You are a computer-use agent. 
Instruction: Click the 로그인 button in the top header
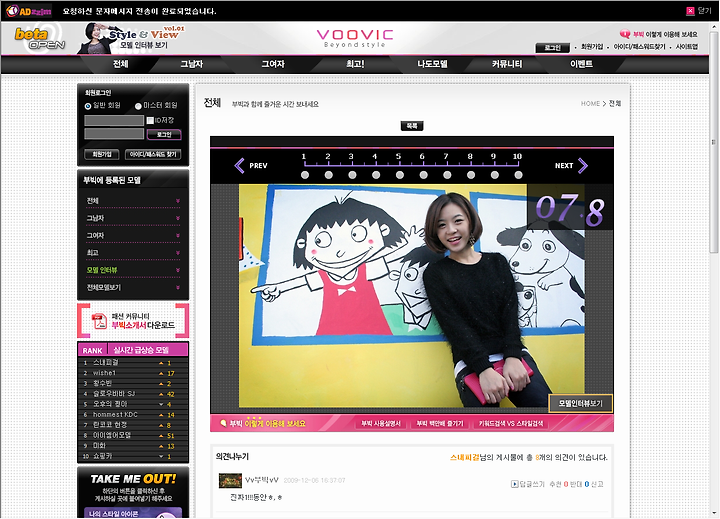552,48
